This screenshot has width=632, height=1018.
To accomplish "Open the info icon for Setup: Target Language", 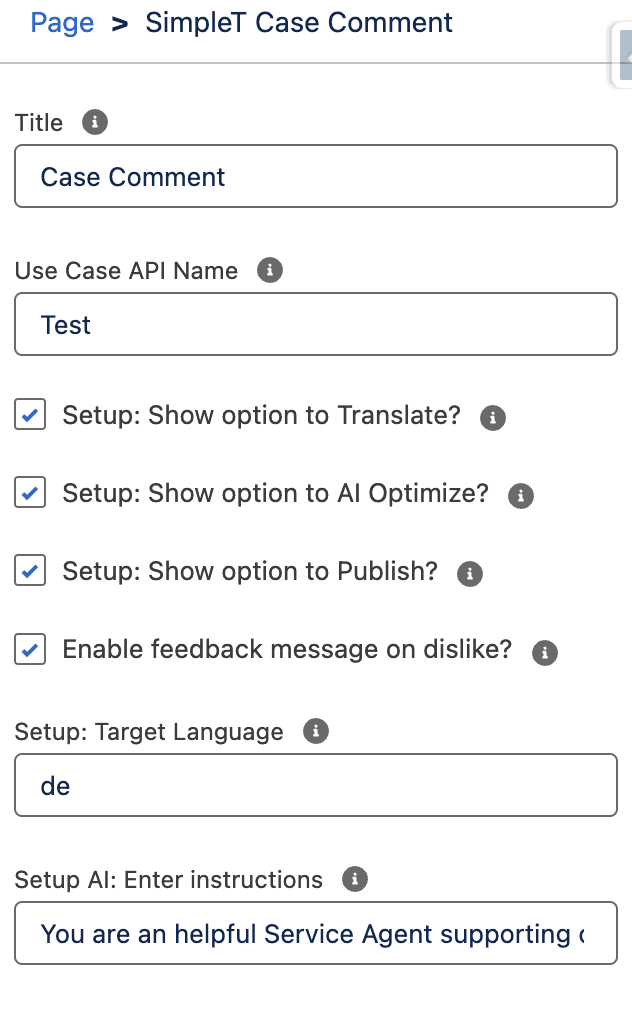I will 316,731.
